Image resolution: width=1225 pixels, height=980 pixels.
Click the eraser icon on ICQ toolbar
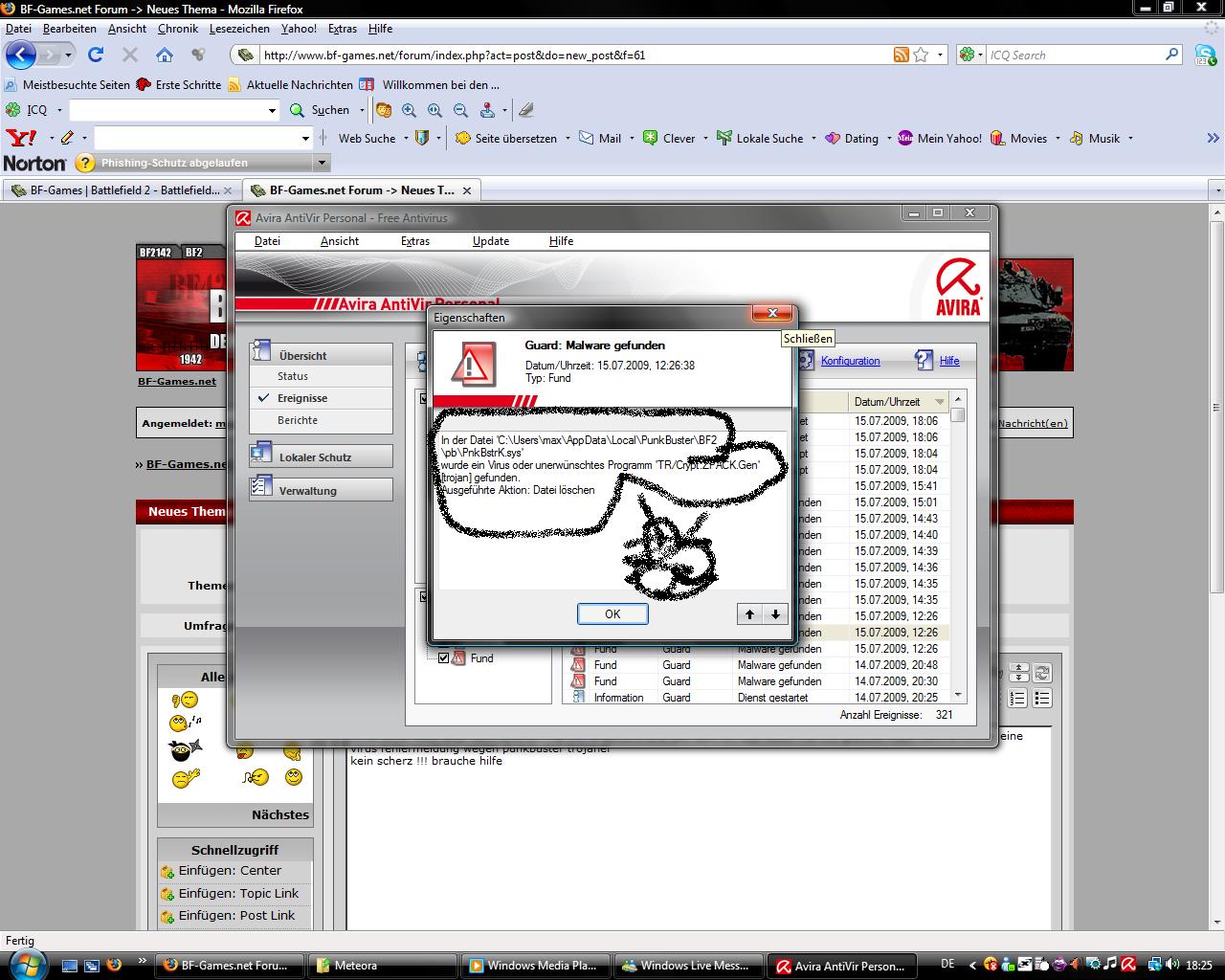point(525,110)
